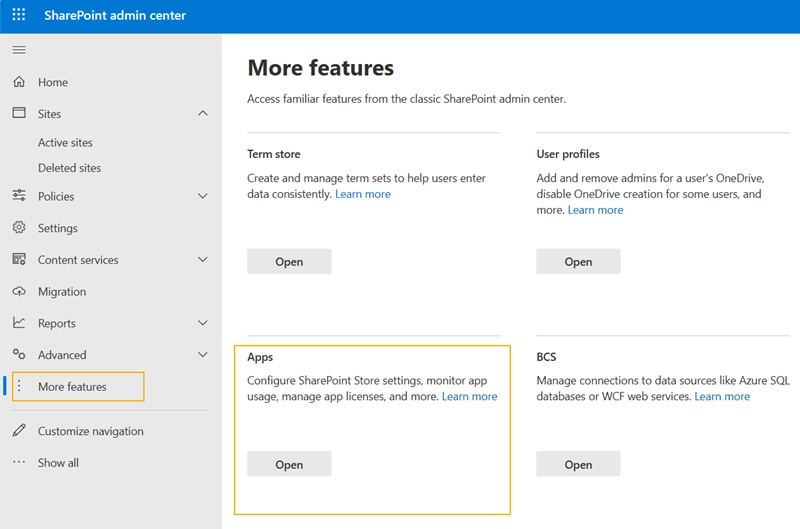This screenshot has height=529, width=800.
Task: Collapse the Sites section chevron
Action: click(x=203, y=113)
